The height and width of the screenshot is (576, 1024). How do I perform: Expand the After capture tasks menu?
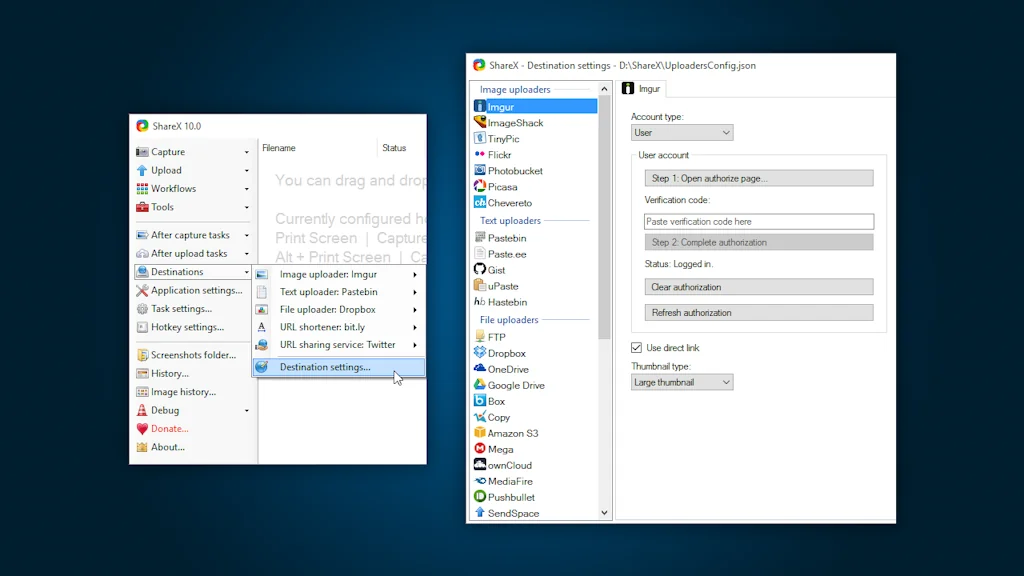tap(190, 234)
